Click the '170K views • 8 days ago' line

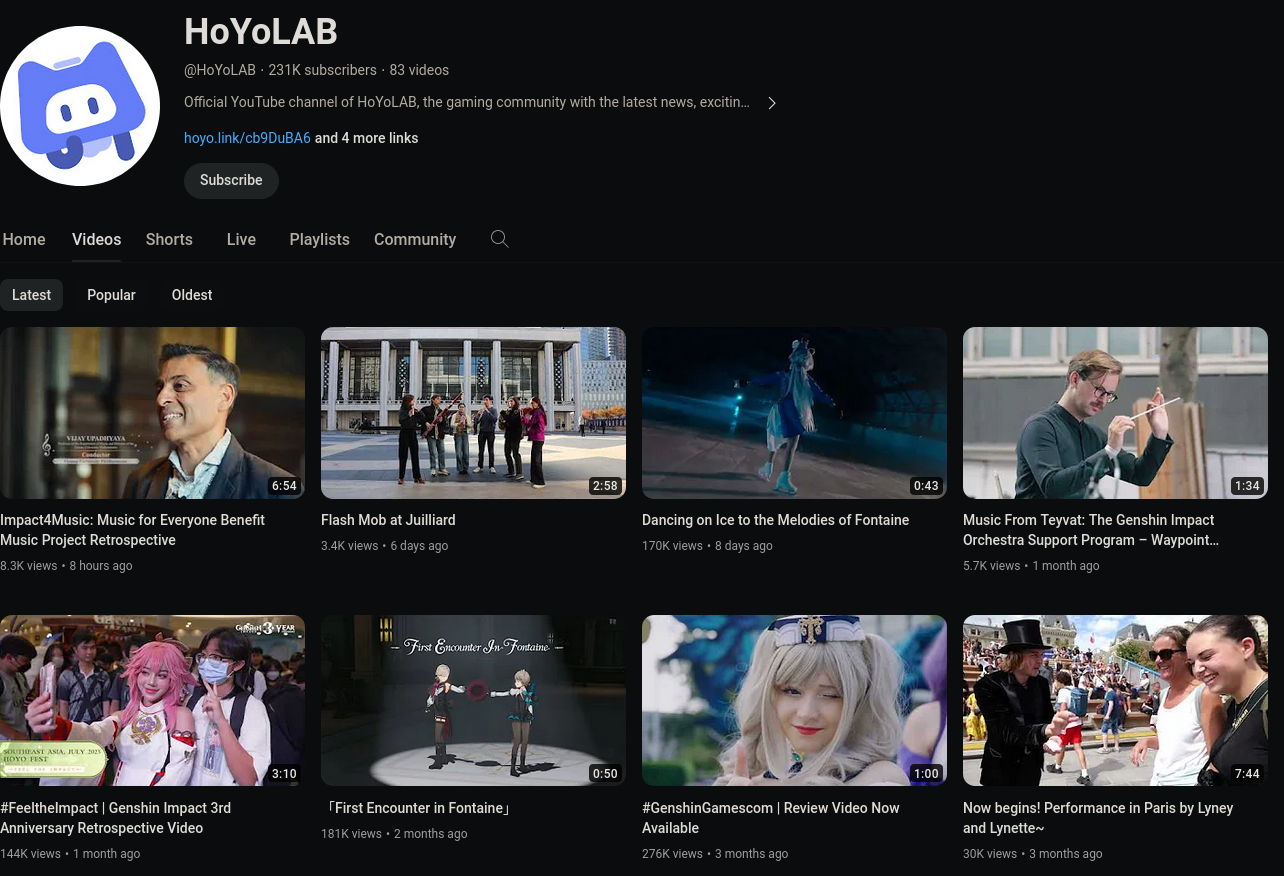click(x=707, y=546)
